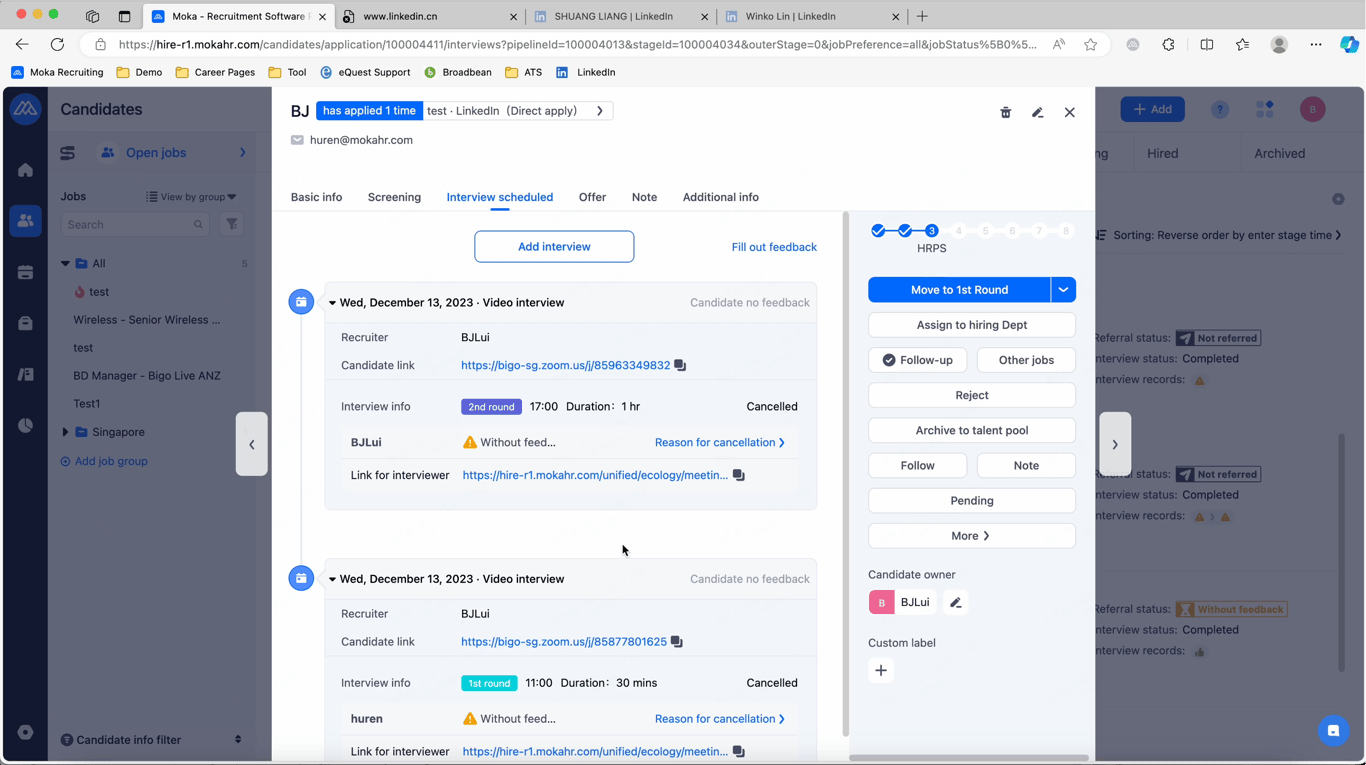Bookmark this page with the star icon
The height and width of the screenshot is (765, 1366).
point(1091,44)
